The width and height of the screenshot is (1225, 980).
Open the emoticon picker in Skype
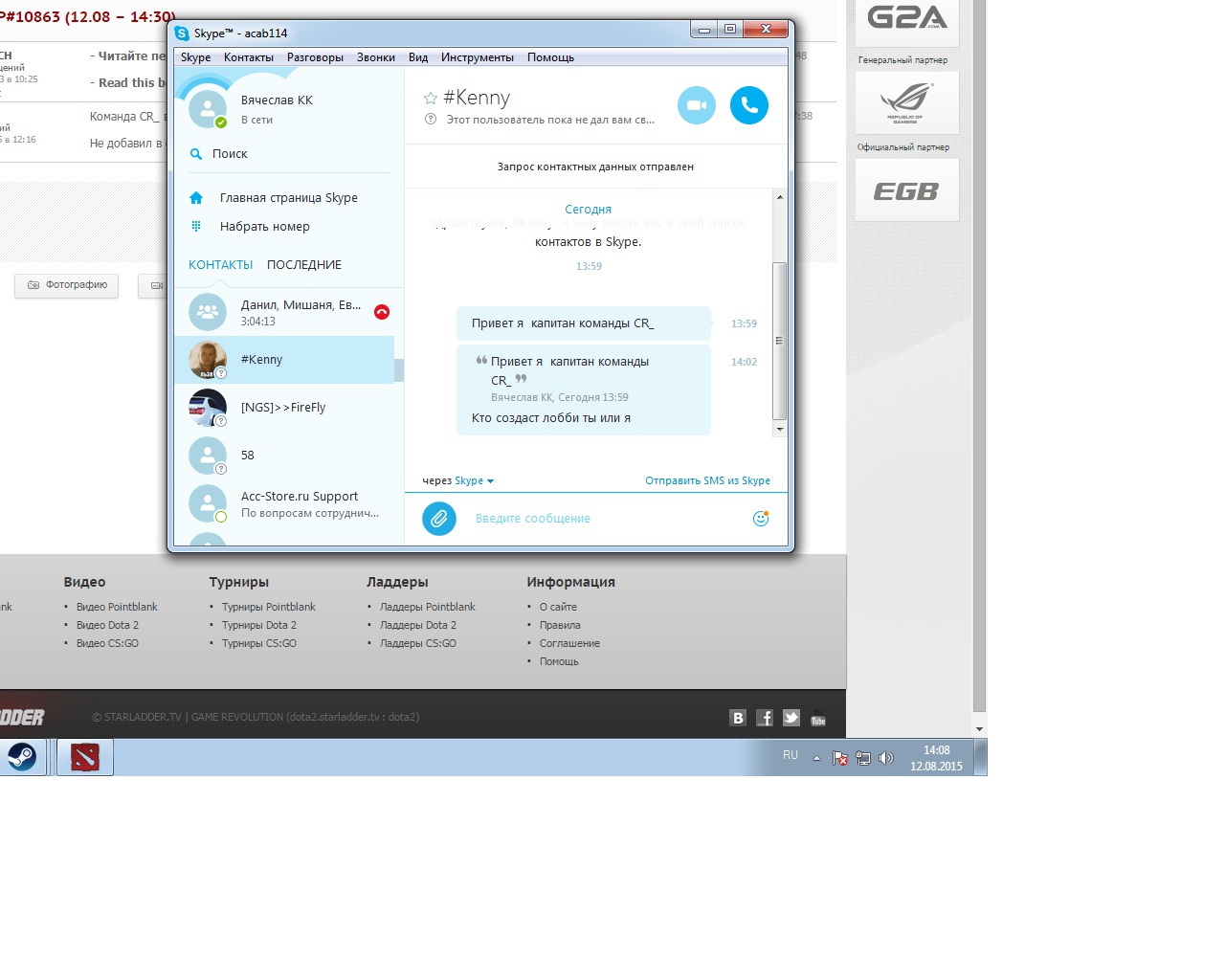[761, 519]
